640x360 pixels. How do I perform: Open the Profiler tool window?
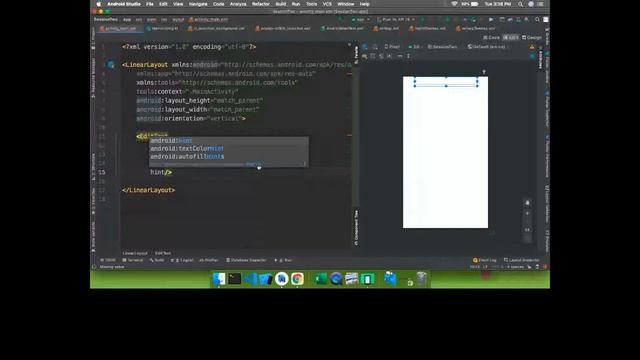click(209, 260)
